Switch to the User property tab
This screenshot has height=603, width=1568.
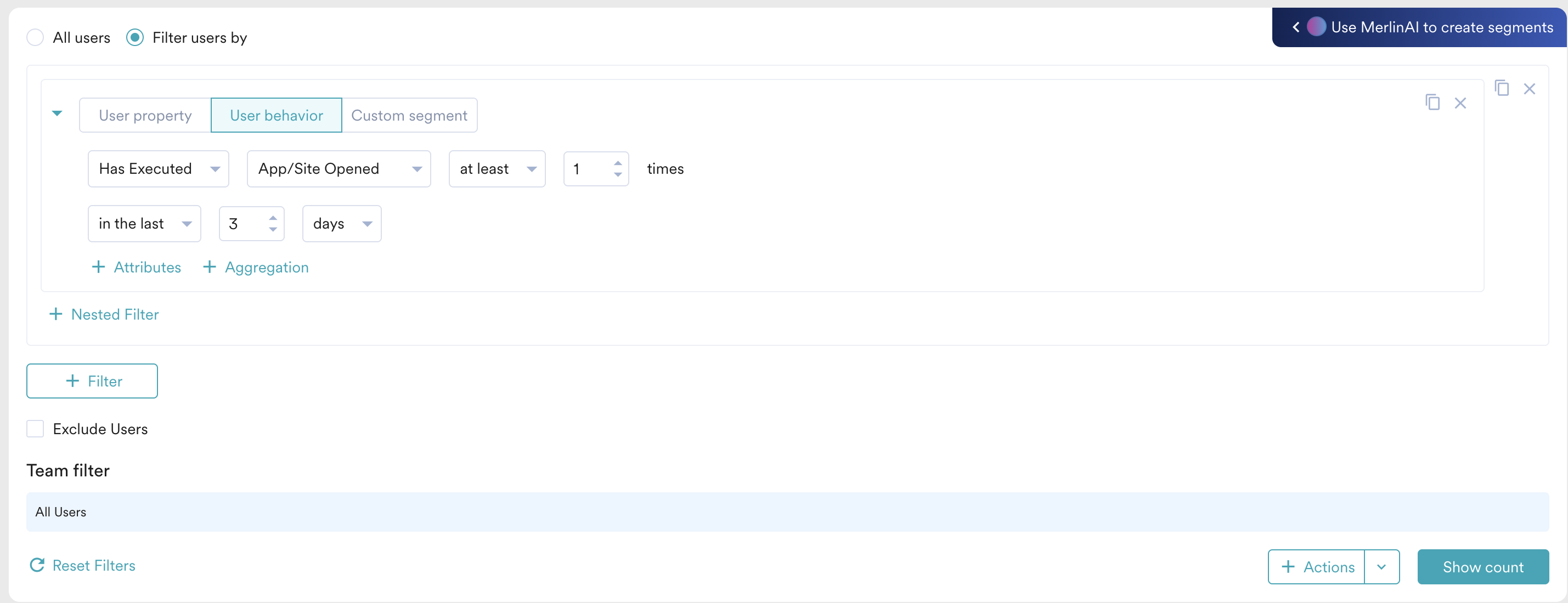145,115
